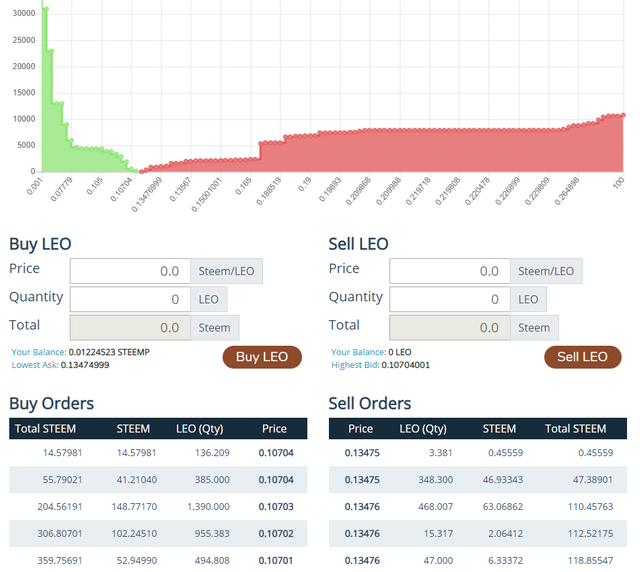Click the Buy LEO button
This screenshot has height=572, width=640.
[x=262, y=357]
